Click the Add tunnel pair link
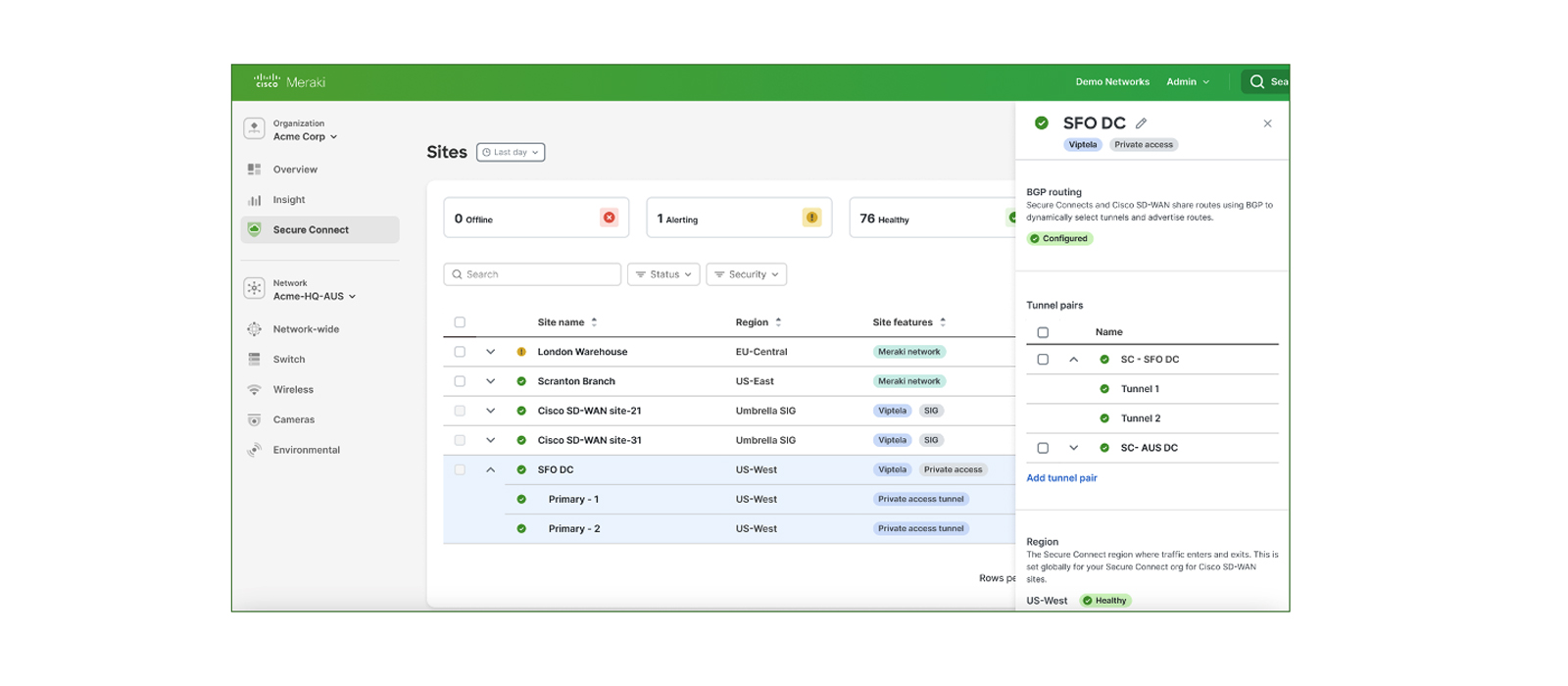This screenshot has height=686, width=1568. (x=1061, y=478)
